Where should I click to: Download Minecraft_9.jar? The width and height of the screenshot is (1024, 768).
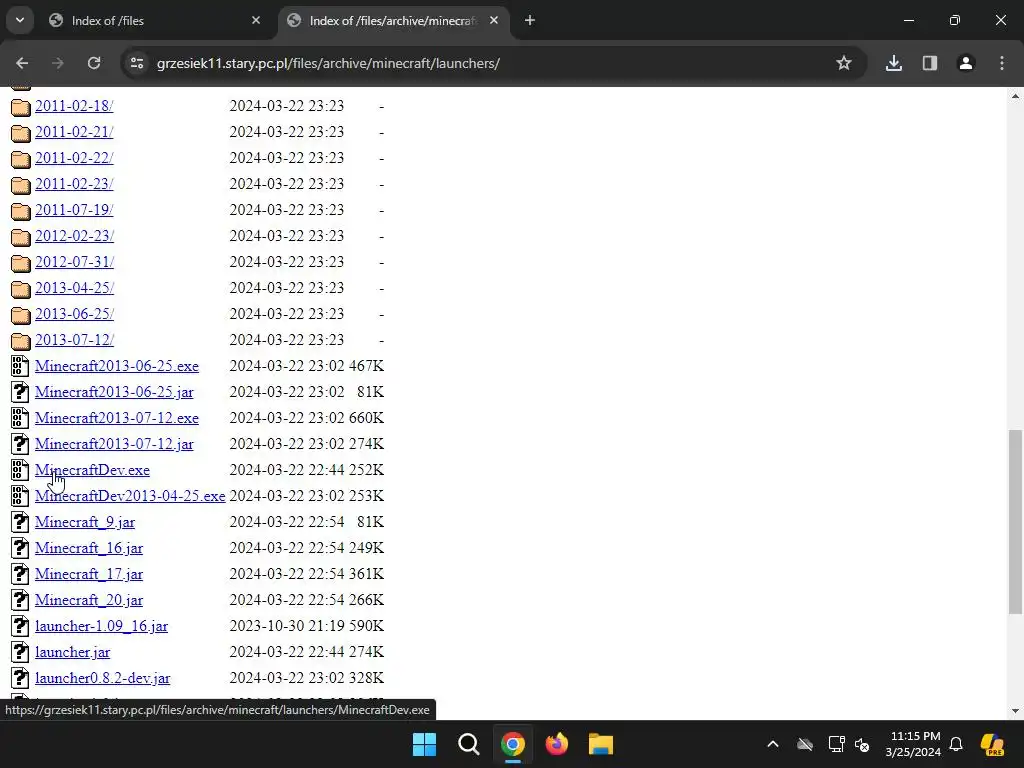point(85,522)
